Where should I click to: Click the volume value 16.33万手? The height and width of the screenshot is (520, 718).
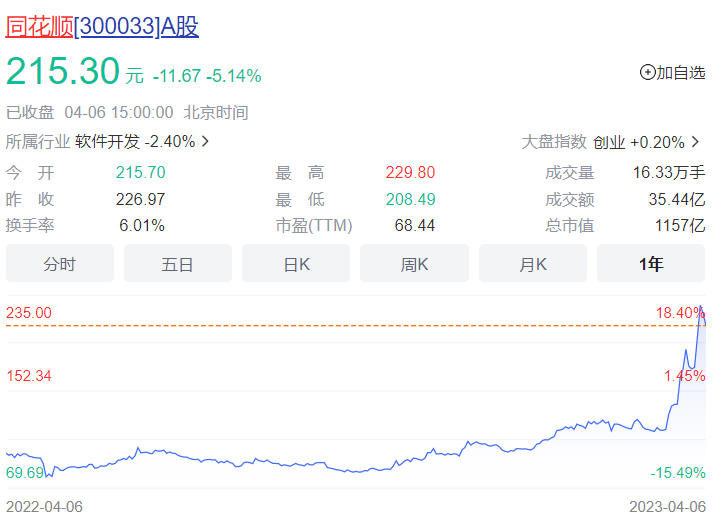pos(669,173)
